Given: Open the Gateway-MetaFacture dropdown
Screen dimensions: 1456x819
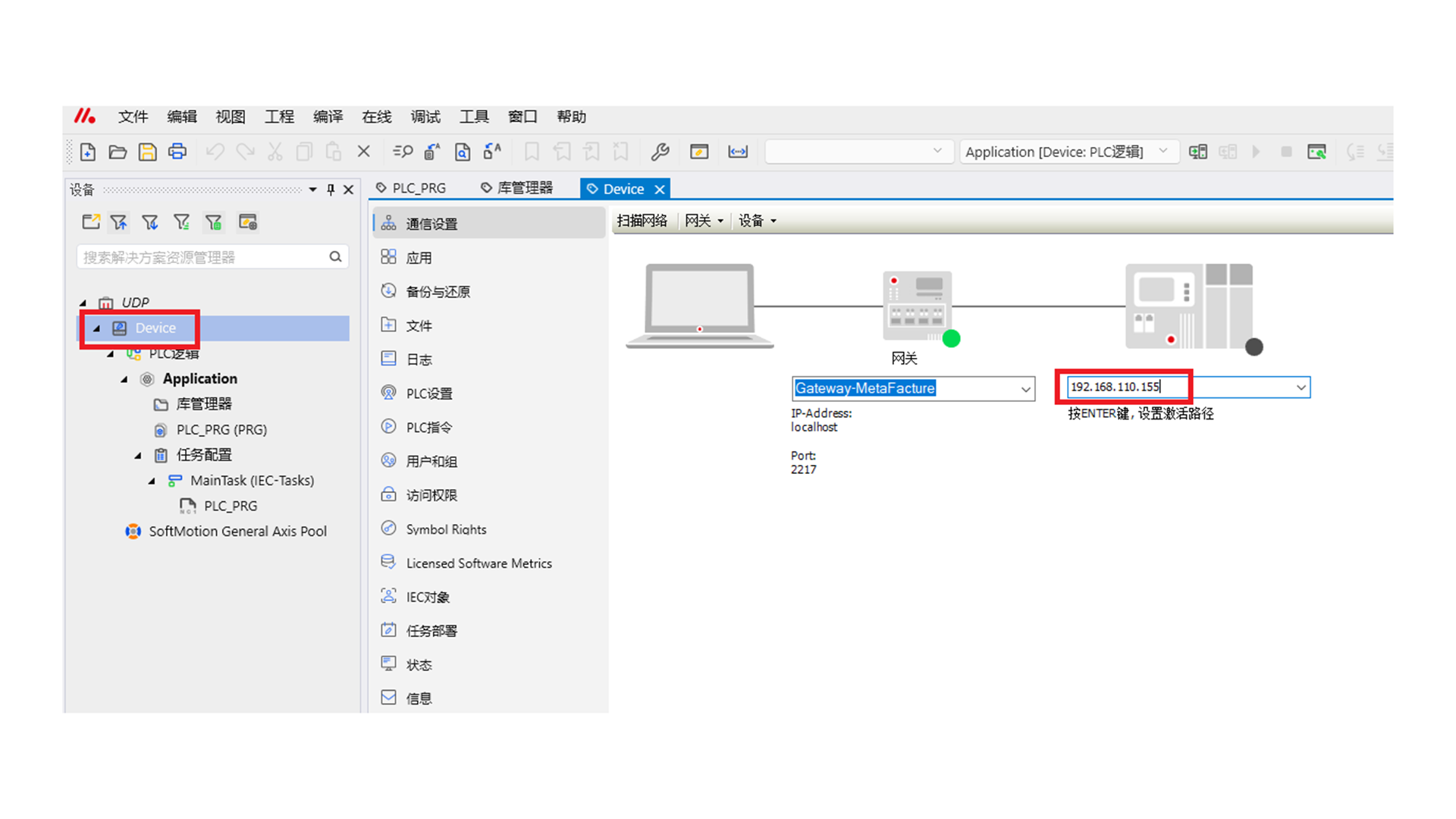Looking at the screenshot, I should (1025, 389).
